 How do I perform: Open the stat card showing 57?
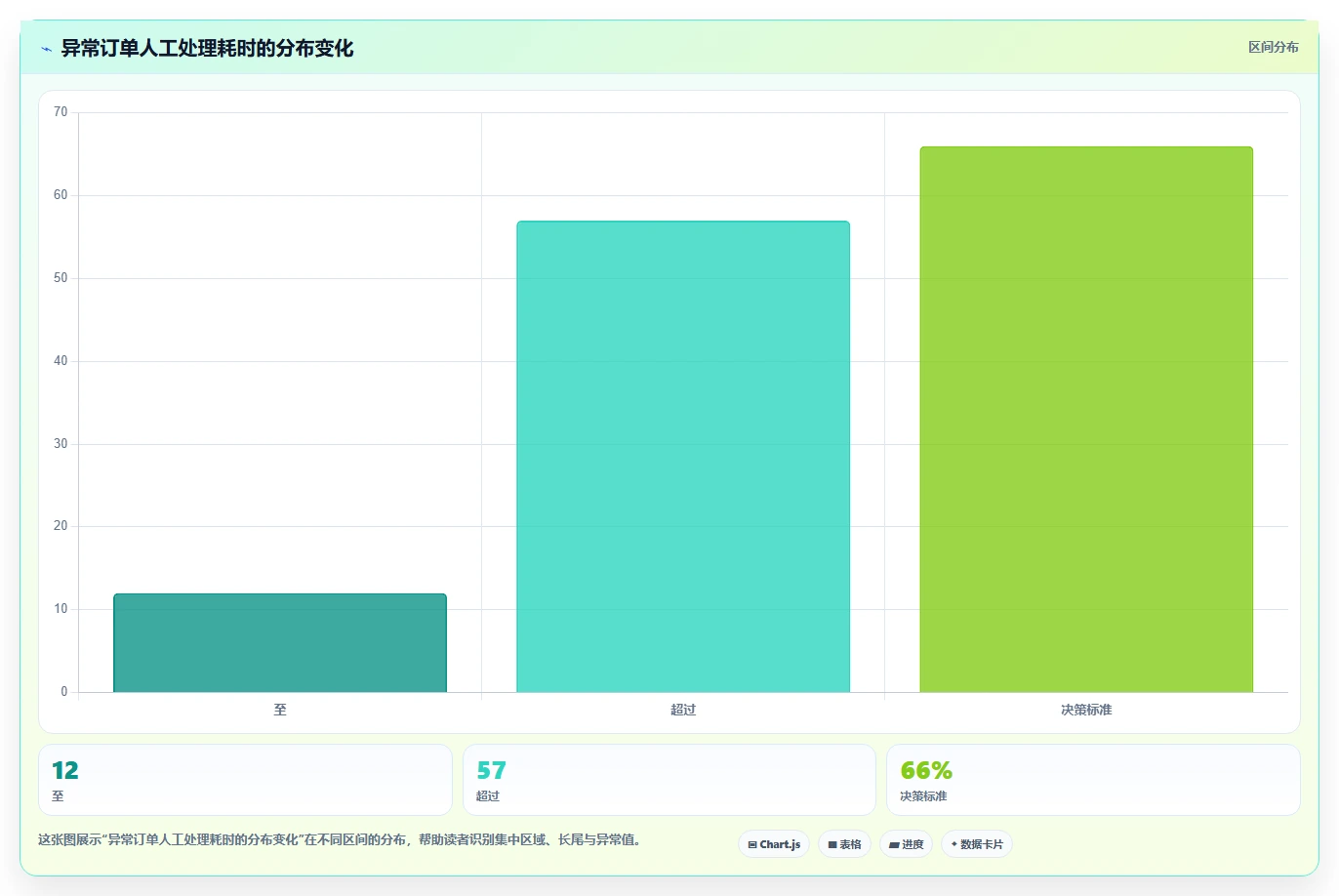click(x=669, y=780)
